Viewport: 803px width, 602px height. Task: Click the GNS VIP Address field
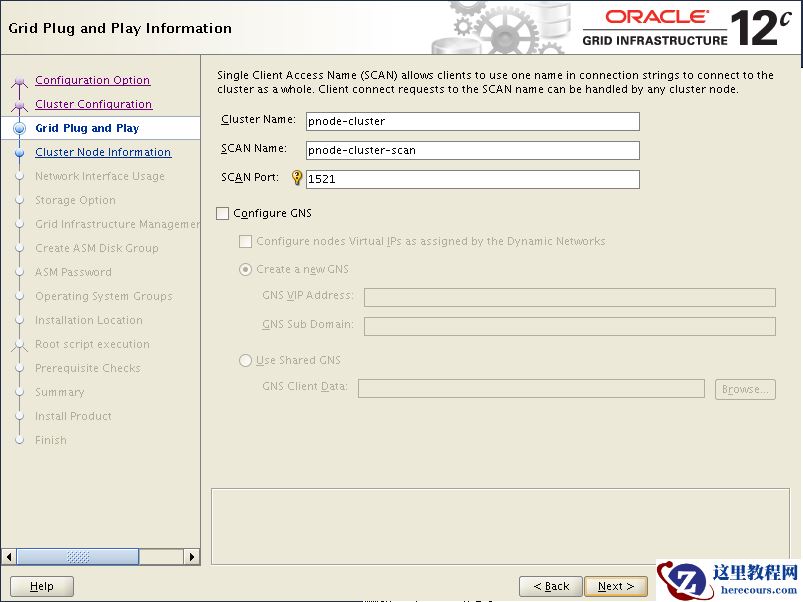pos(570,297)
